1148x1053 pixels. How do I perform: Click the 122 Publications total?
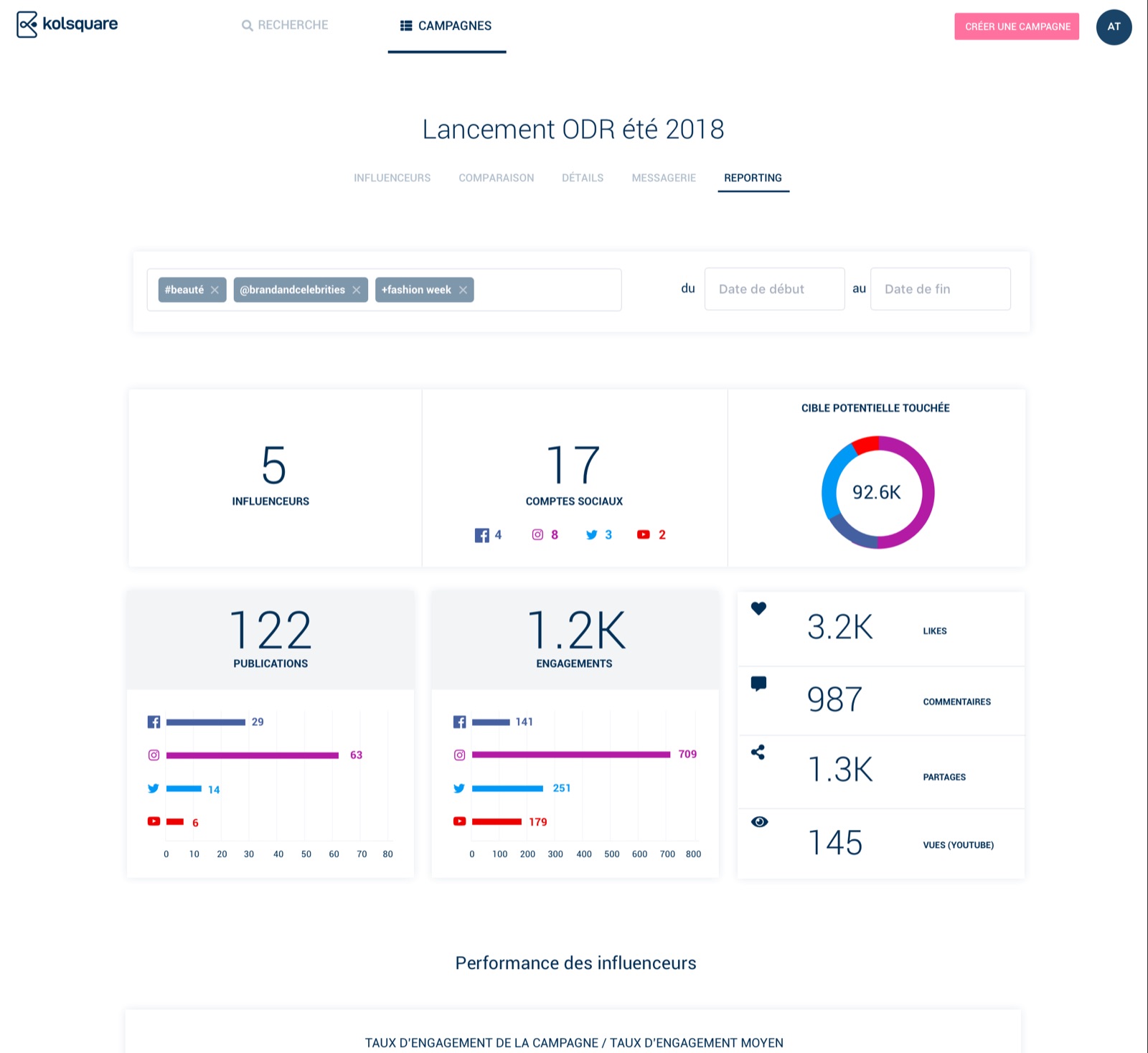tap(270, 631)
